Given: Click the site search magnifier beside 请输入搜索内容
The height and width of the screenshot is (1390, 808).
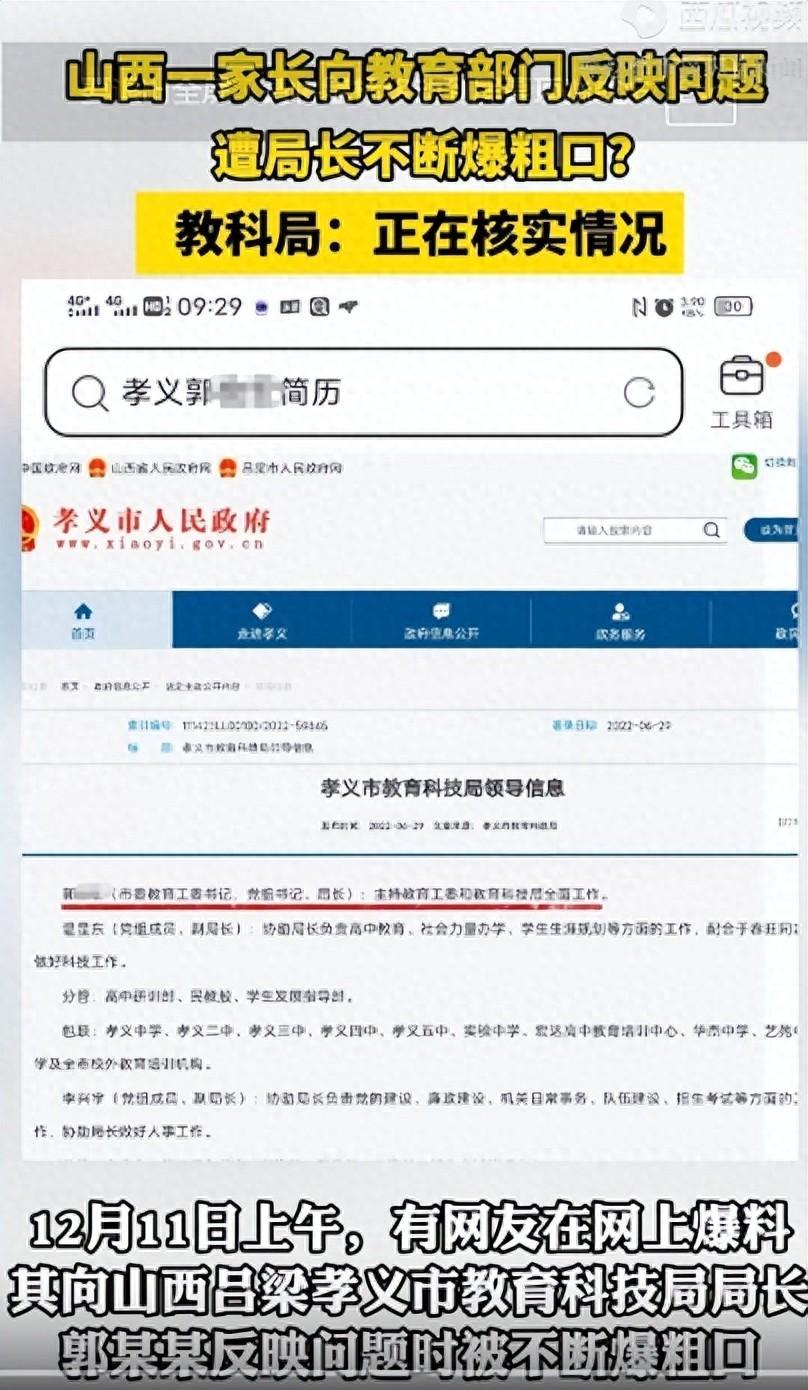Looking at the screenshot, I should pyautogui.click(x=711, y=530).
